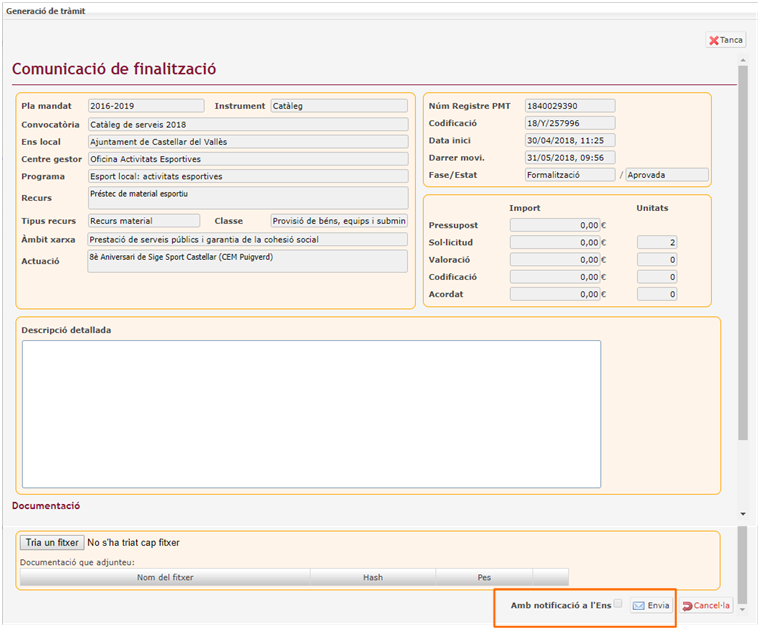The width and height of the screenshot is (762, 631).
Task: Click the main panel scroll-up arrow
Action: tap(743, 60)
